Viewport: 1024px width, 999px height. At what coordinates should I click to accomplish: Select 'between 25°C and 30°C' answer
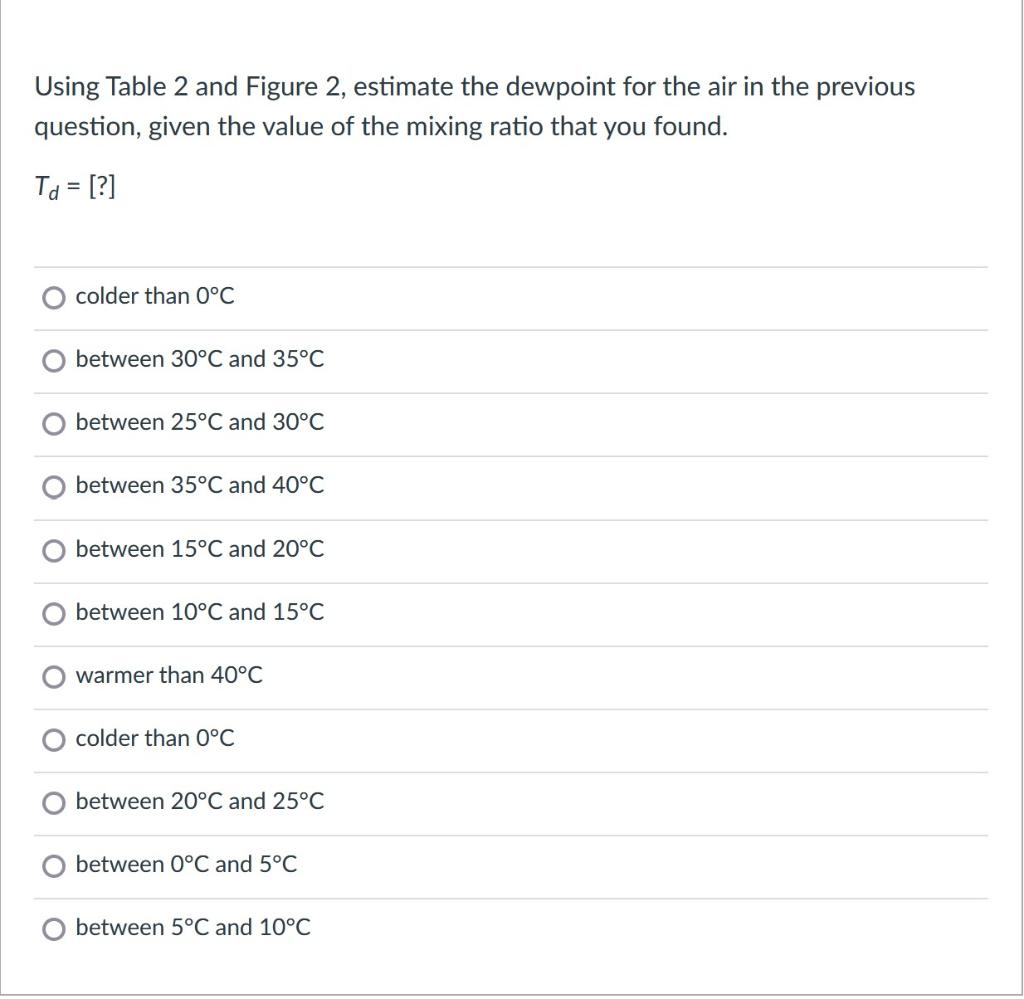[x=53, y=423]
